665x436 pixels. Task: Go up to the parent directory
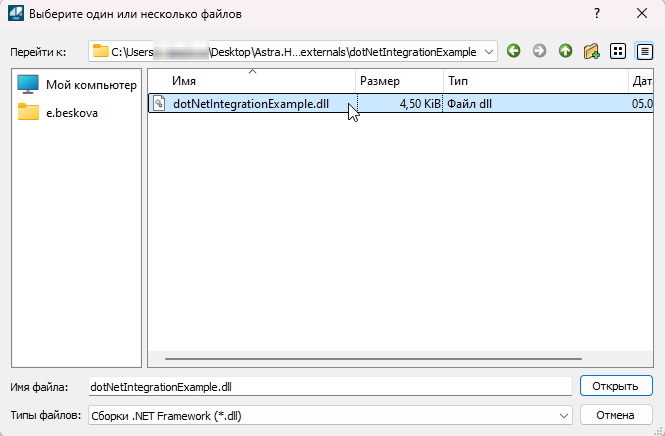[x=566, y=51]
